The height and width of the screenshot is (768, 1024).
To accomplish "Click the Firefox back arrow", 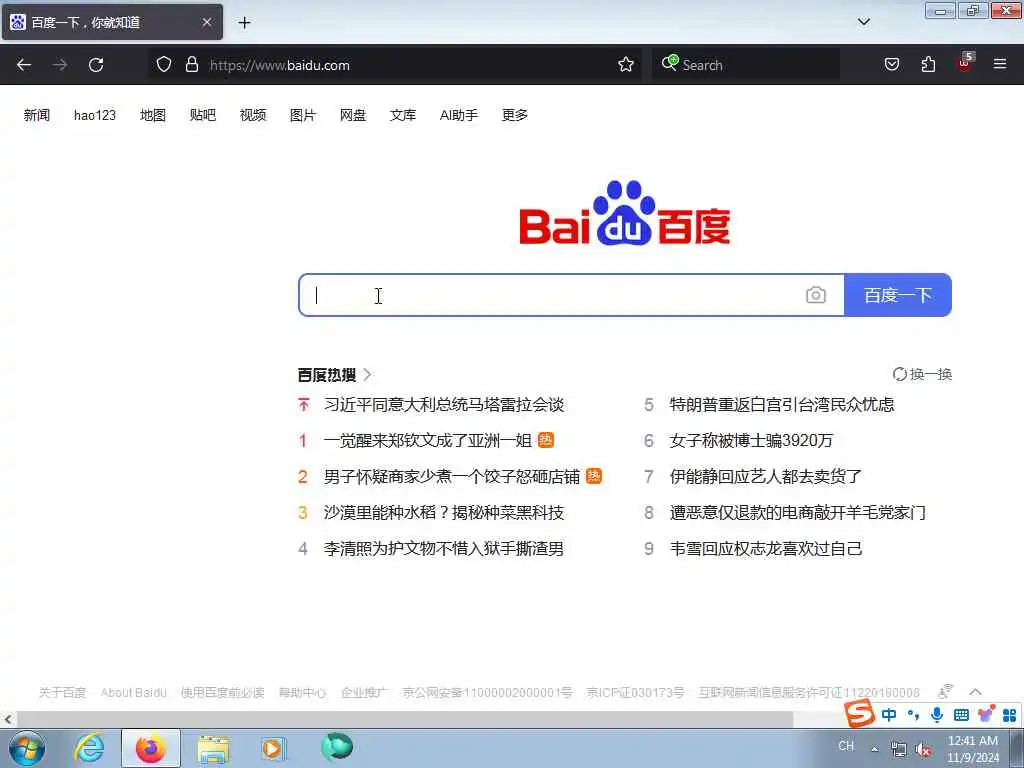I will click(24, 65).
